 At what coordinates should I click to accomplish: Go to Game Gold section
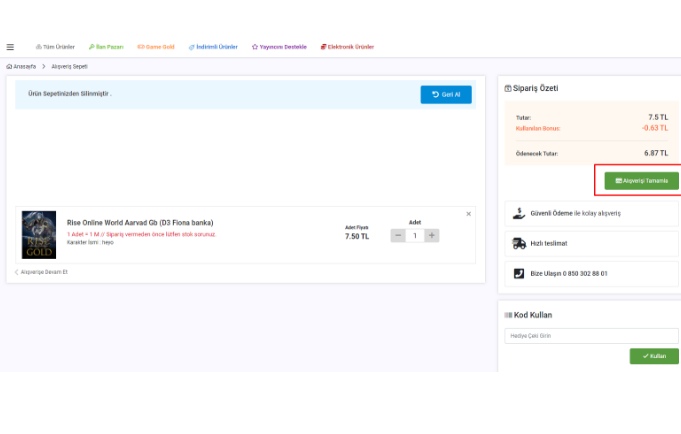(x=156, y=47)
